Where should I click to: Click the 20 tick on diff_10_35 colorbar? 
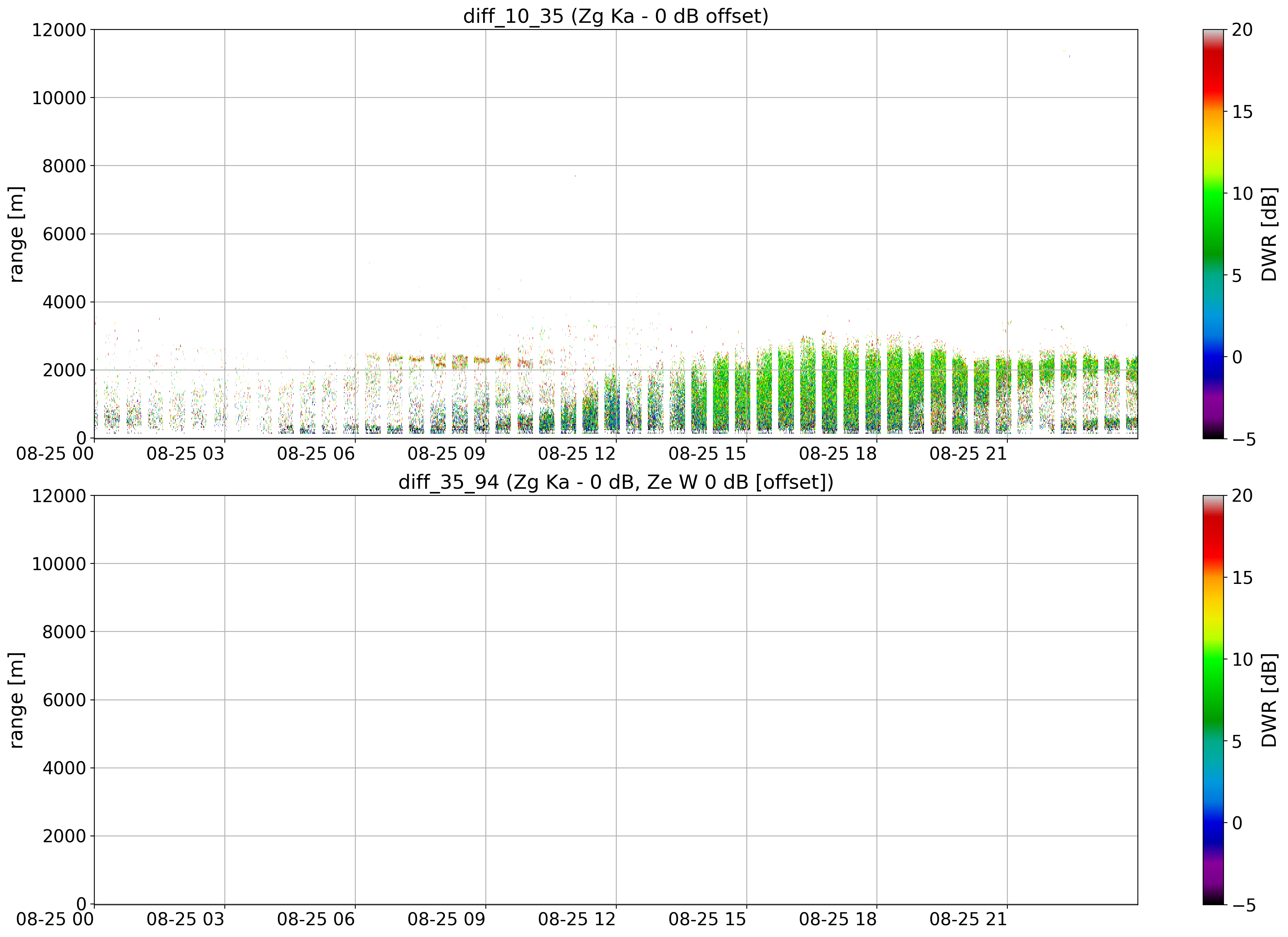coord(1242,30)
